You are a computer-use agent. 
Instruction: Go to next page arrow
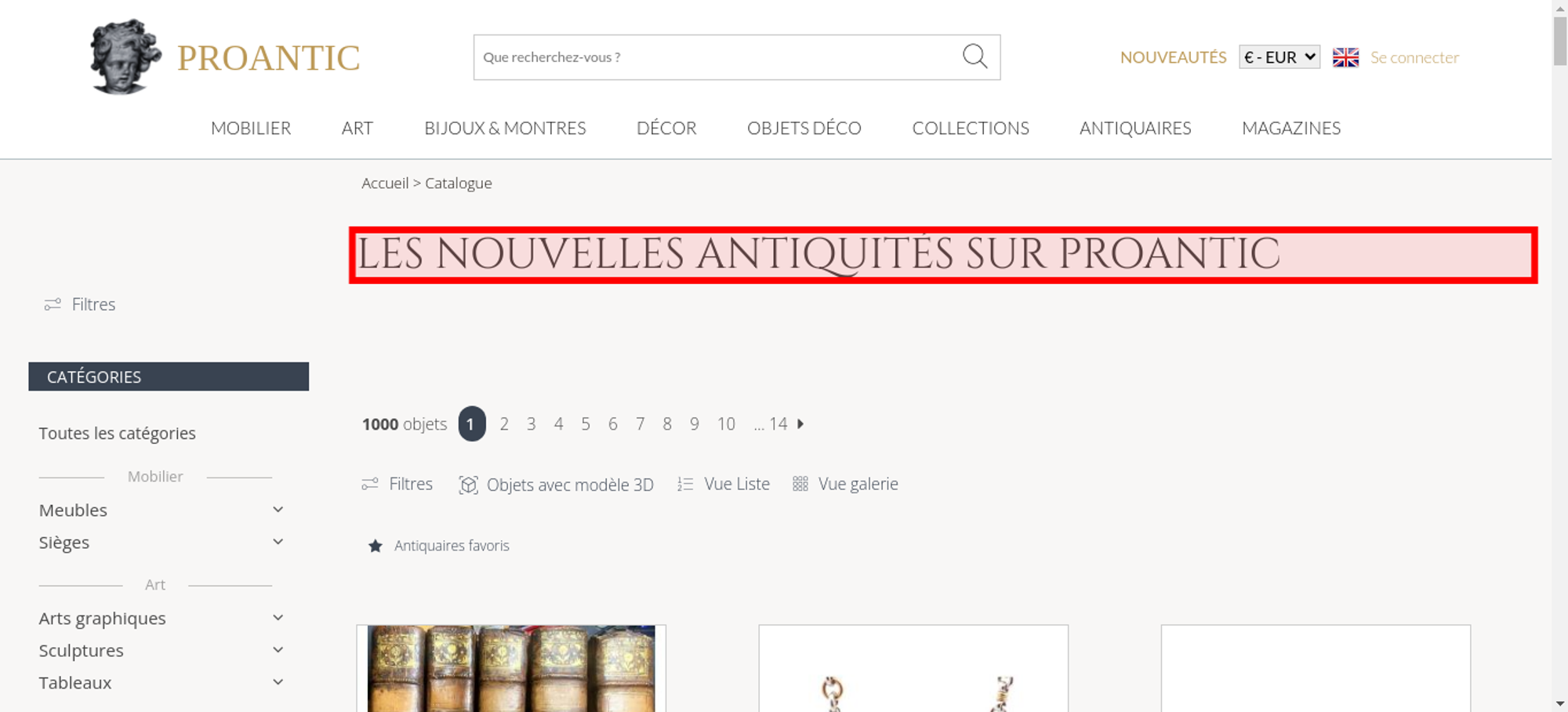tap(800, 423)
